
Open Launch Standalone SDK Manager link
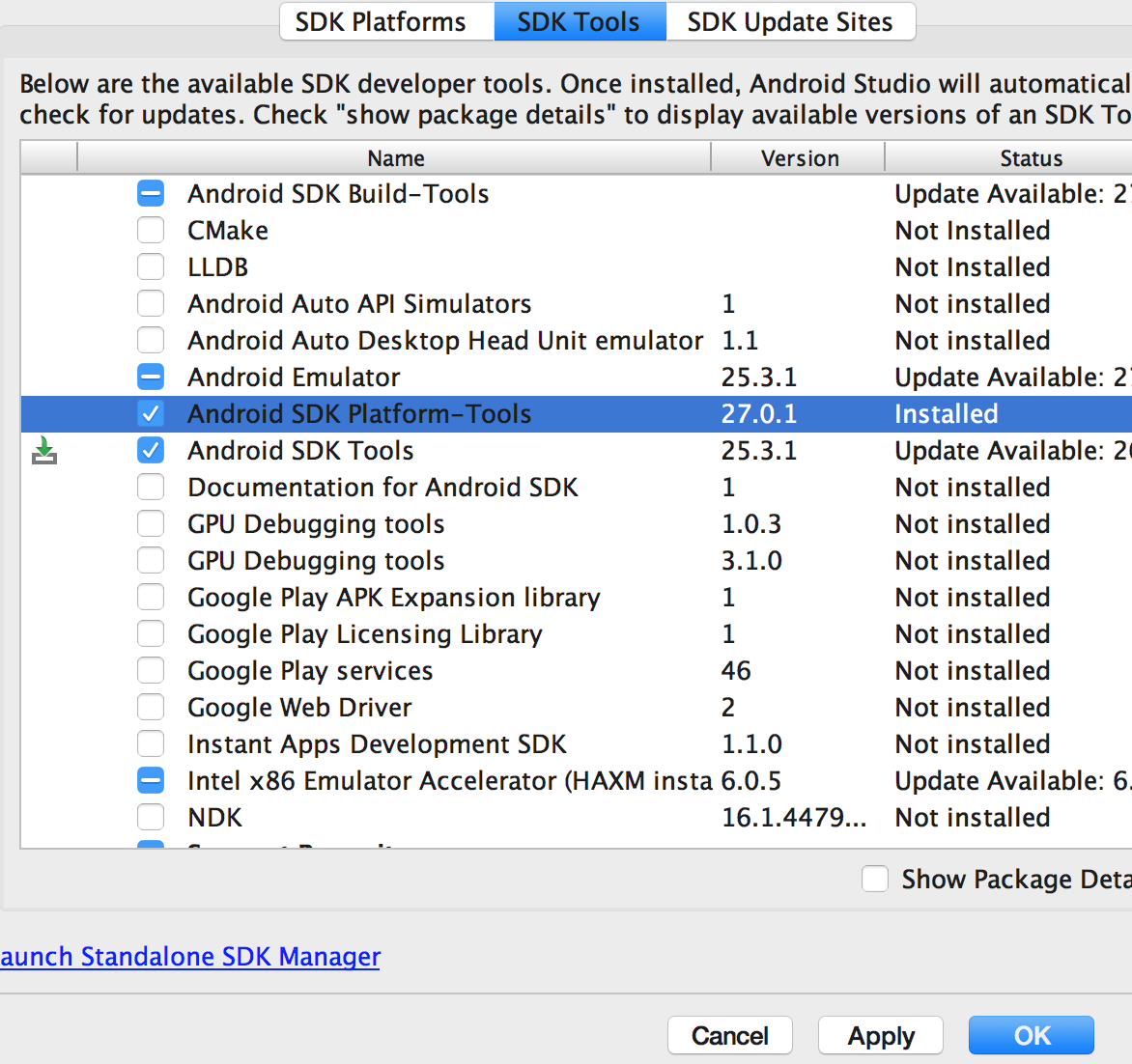(x=190, y=957)
